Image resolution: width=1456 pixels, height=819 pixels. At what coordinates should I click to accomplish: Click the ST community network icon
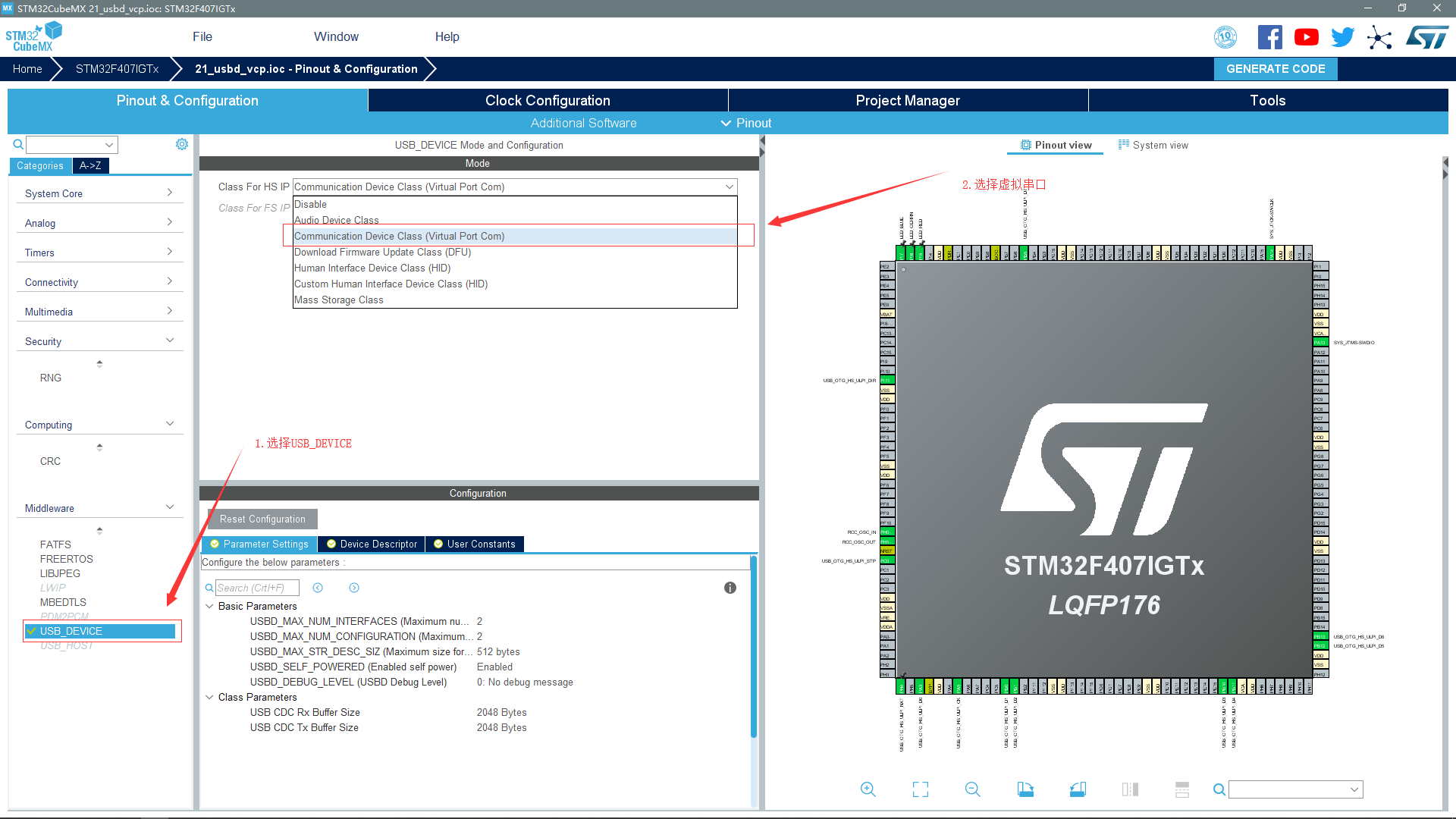point(1379,37)
